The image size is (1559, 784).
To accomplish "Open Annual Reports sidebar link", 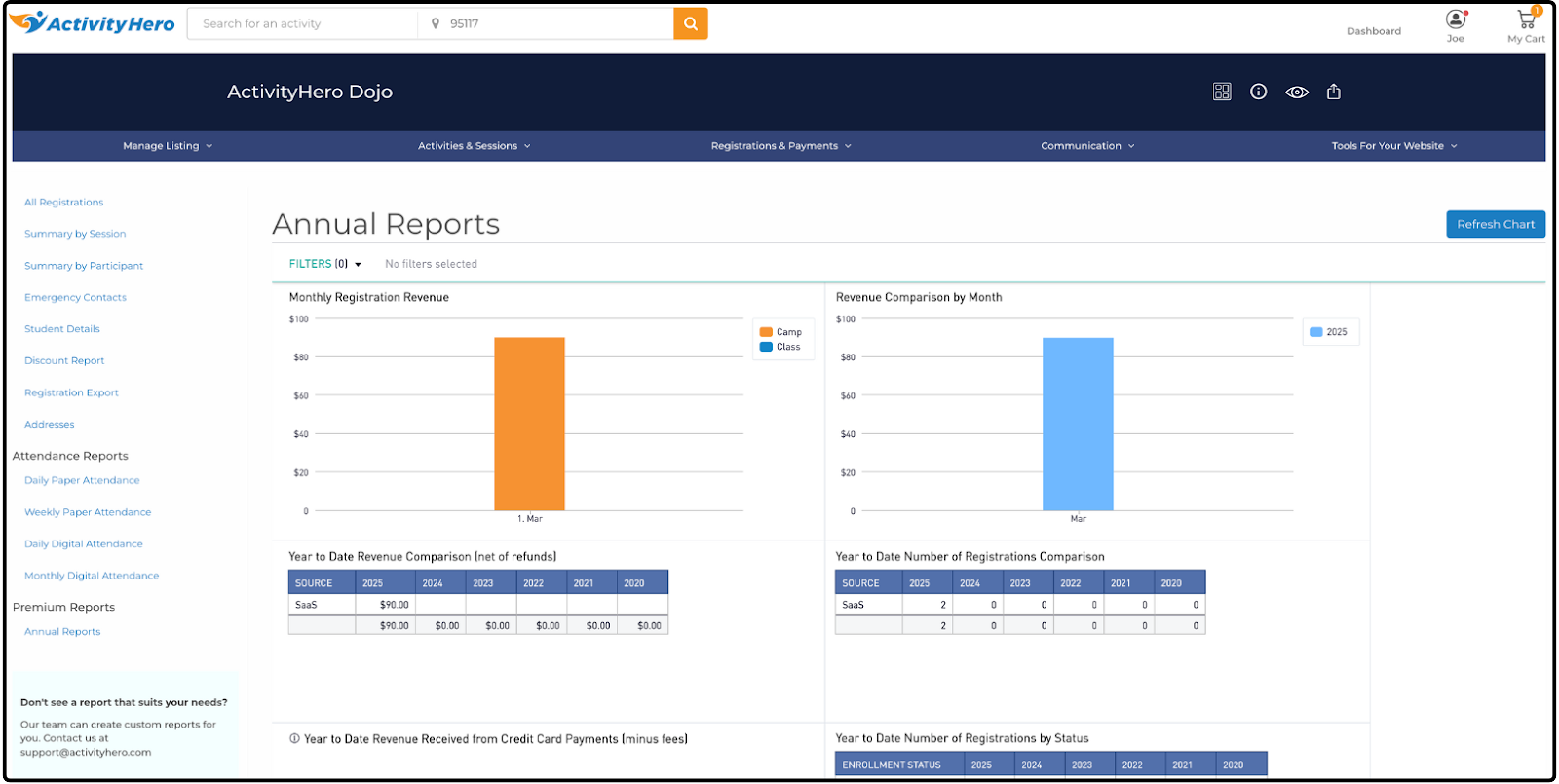I will tap(62, 632).
